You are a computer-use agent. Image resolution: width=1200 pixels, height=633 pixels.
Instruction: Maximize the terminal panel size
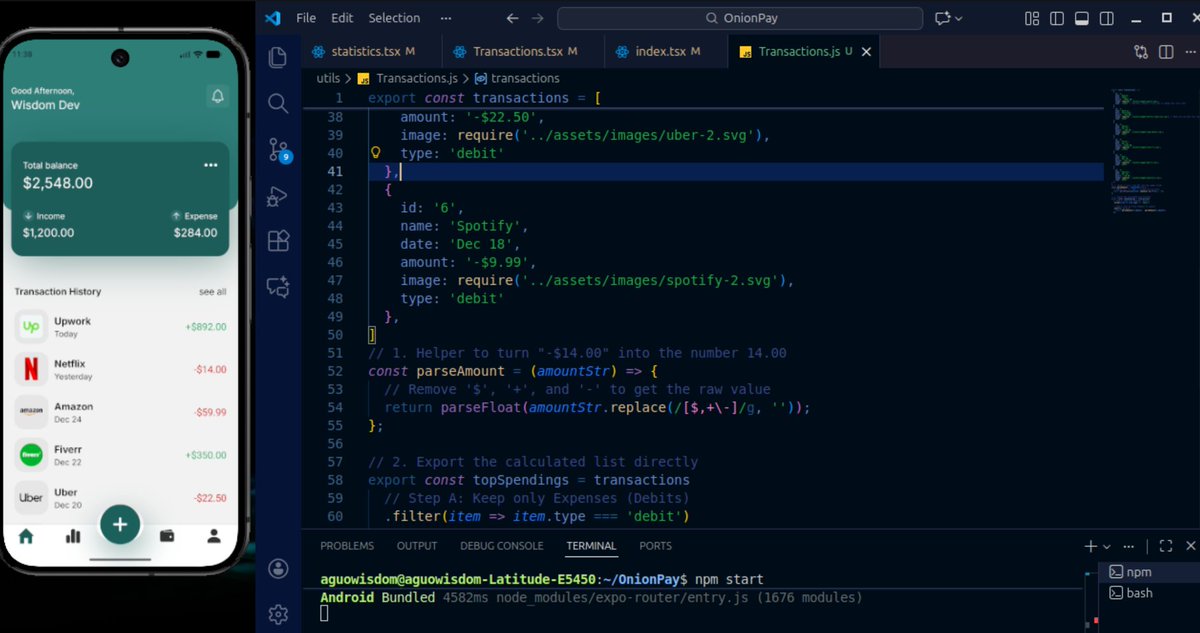coord(1165,546)
